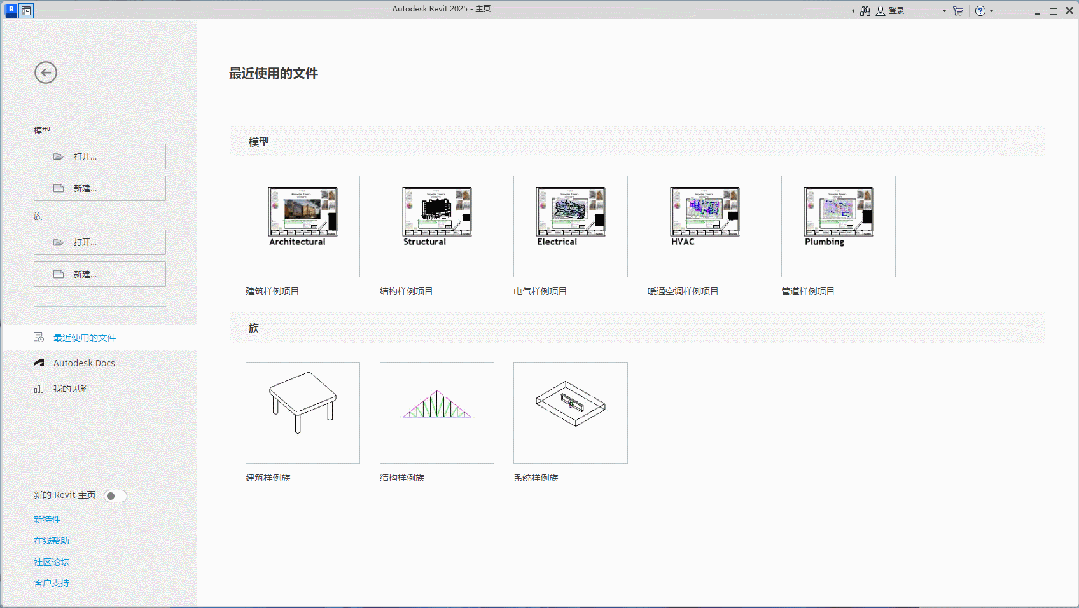The image size is (1079, 608).
Task: Click the help question mark icon
Action: (980, 10)
